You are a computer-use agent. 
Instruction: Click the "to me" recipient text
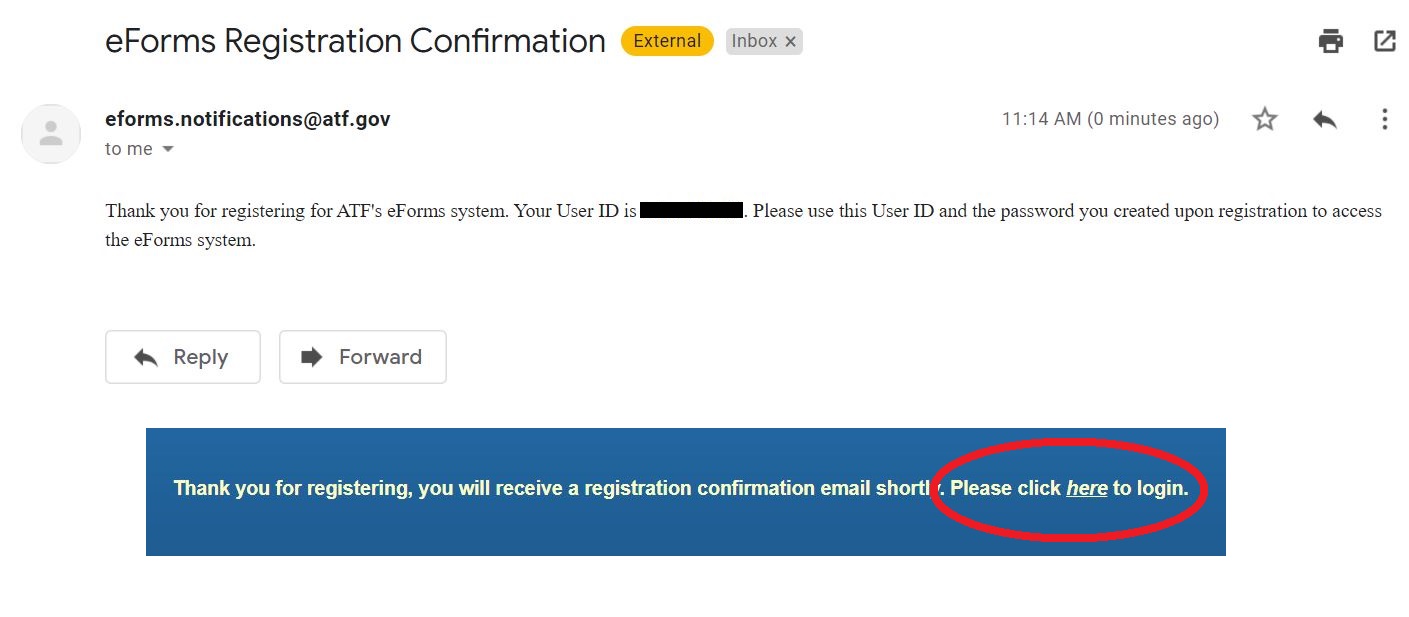point(129,149)
